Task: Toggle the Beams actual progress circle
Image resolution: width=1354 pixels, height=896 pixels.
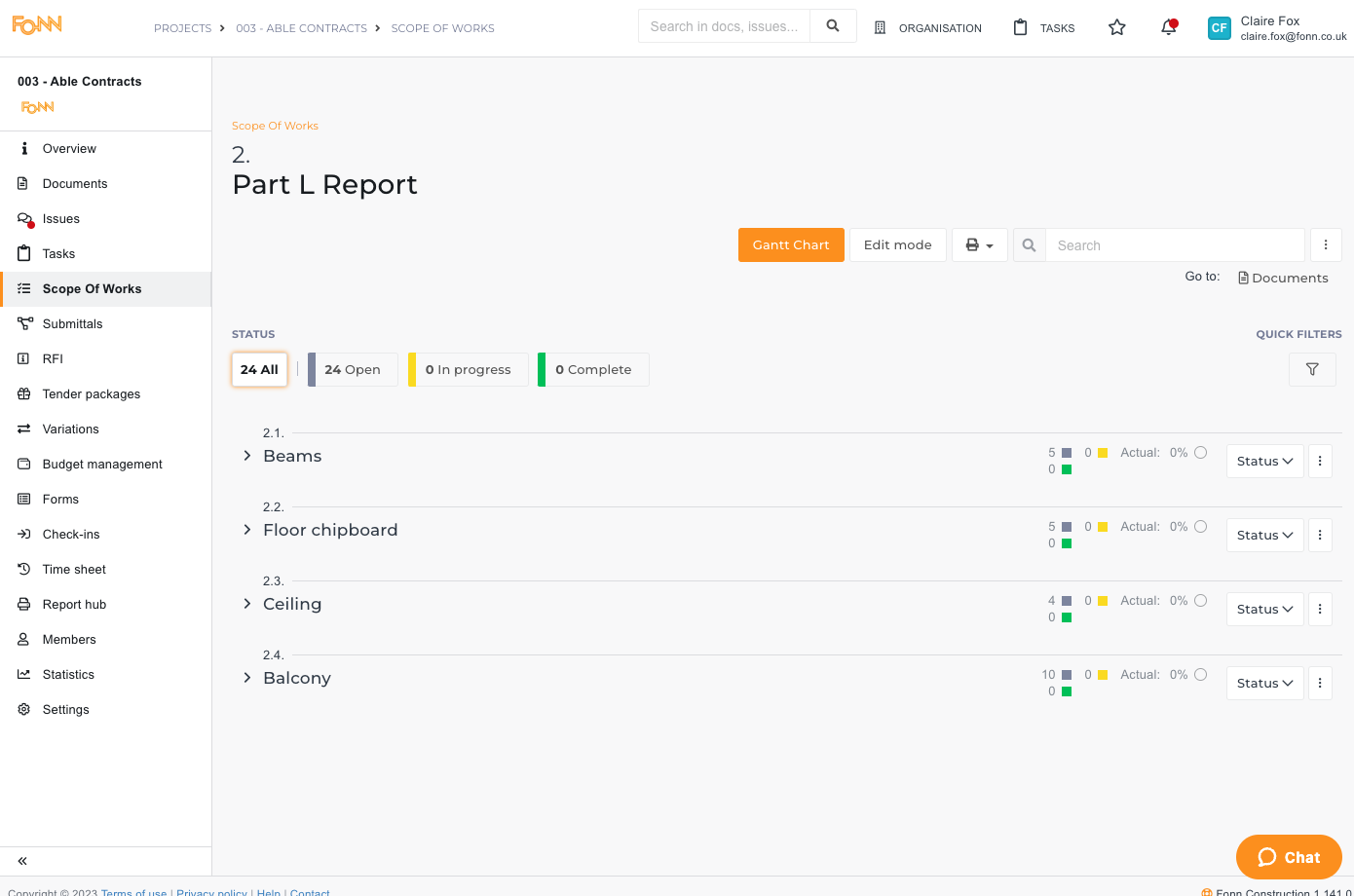Action: pyautogui.click(x=1200, y=453)
